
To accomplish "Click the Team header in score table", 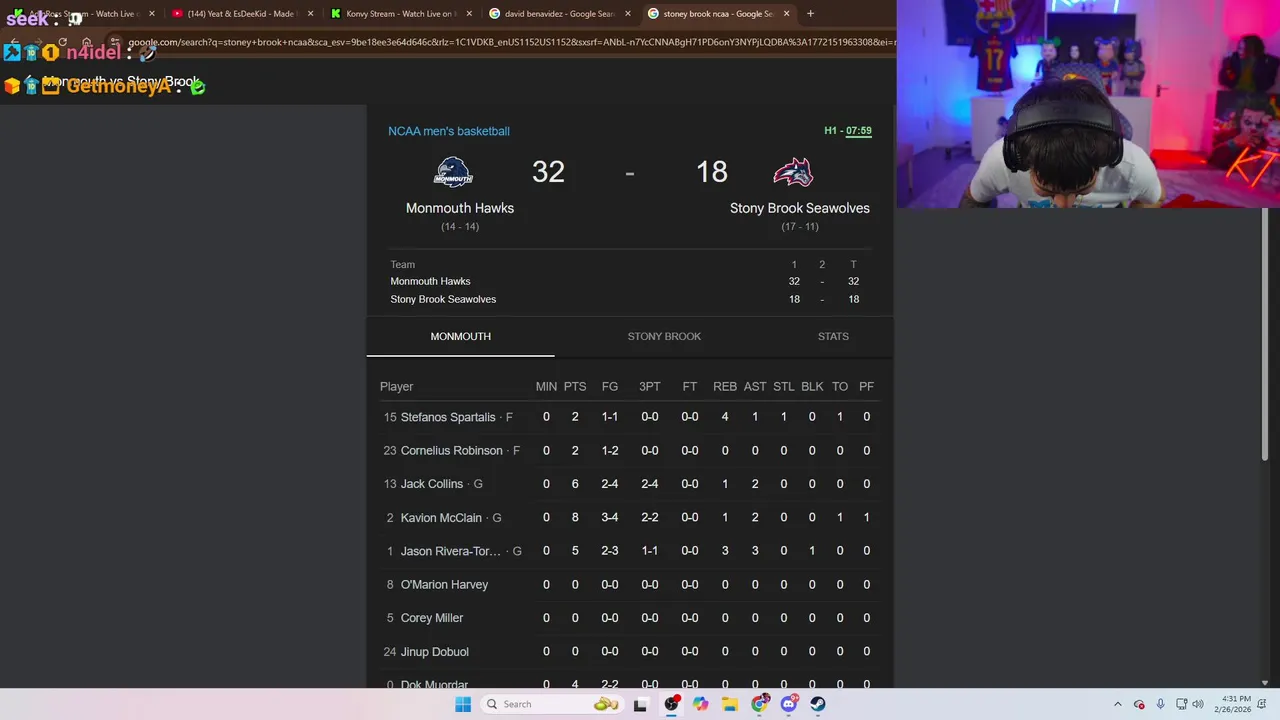I will pyautogui.click(x=402, y=265).
